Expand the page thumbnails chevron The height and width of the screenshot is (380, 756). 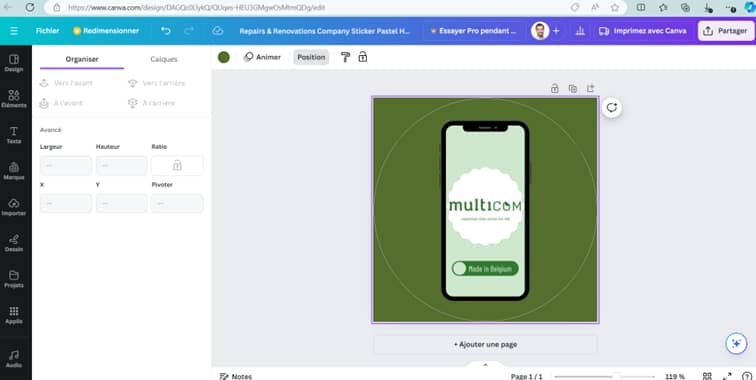(485, 365)
